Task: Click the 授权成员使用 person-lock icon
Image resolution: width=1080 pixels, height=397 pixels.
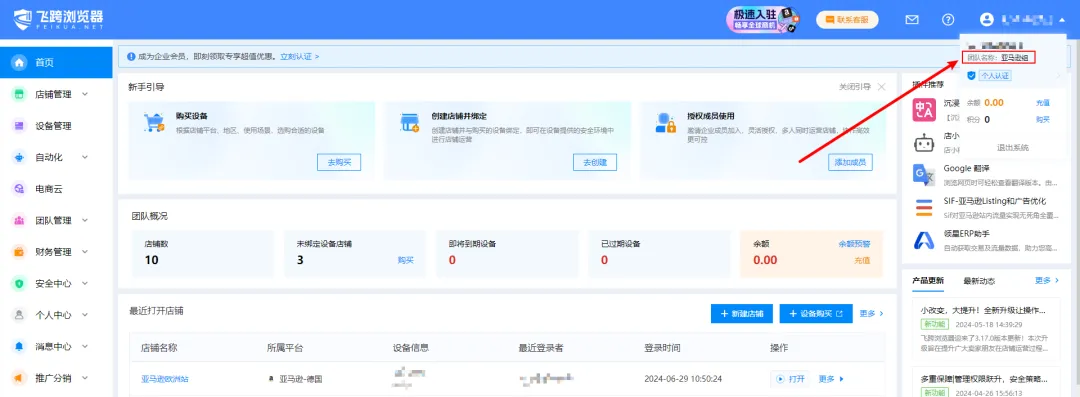Action: (x=665, y=122)
